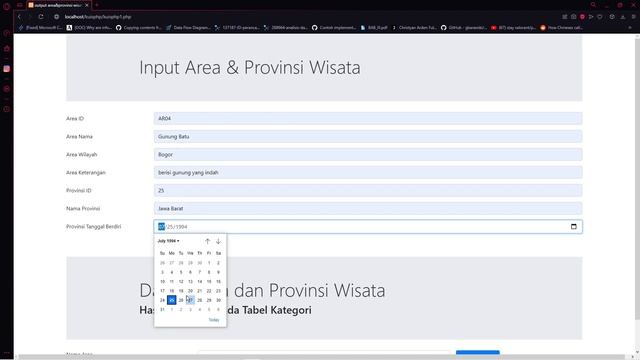The width and height of the screenshot is (640, 360).
Task: Choose day 10 in the calendar
Action: [162, 281]
